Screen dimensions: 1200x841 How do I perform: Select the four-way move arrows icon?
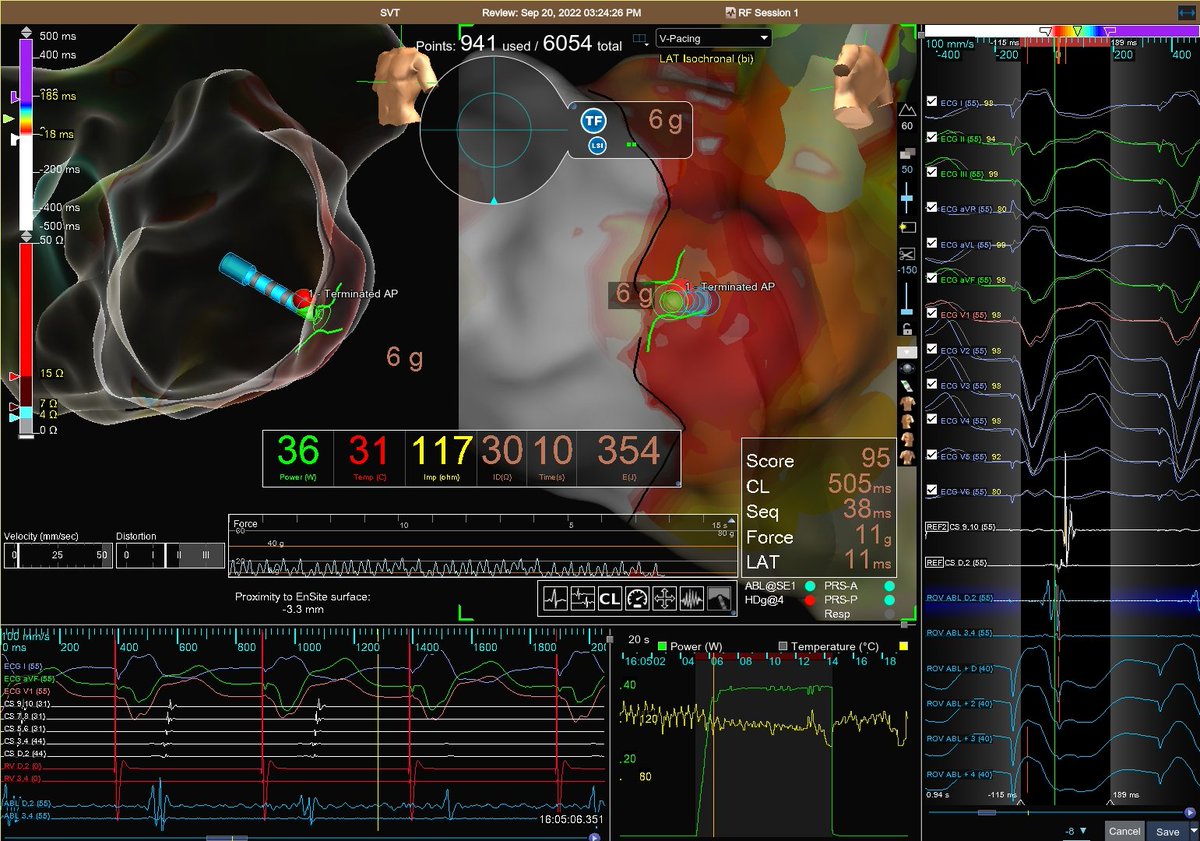663,598
